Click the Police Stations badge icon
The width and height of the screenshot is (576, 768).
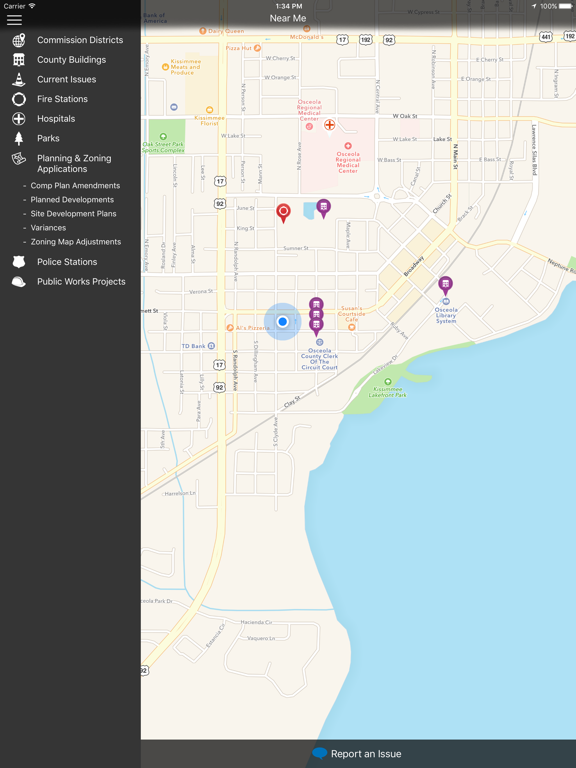click(19, 262)
